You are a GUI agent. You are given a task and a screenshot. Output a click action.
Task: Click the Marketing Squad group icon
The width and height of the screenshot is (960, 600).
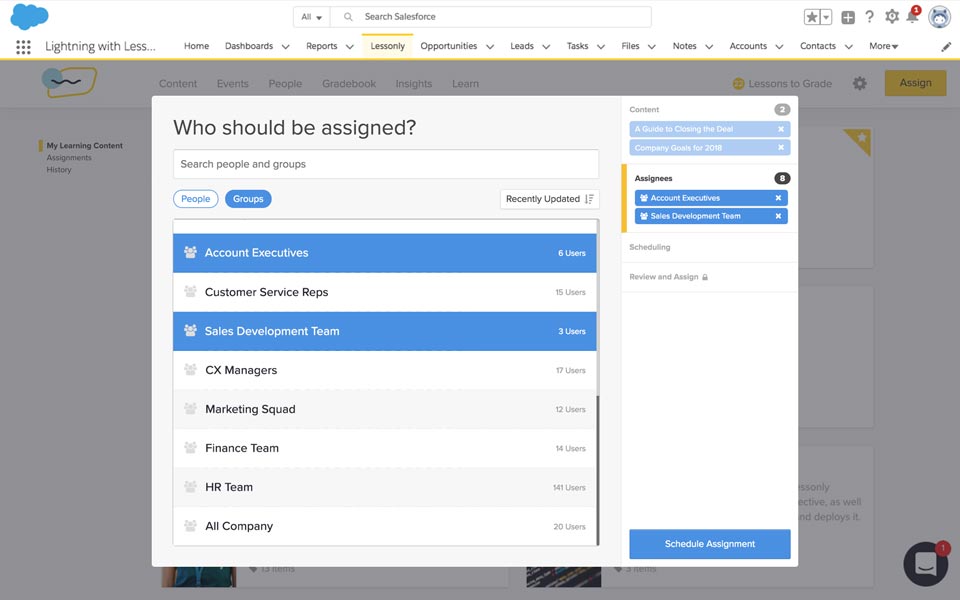tap(190, 408)
